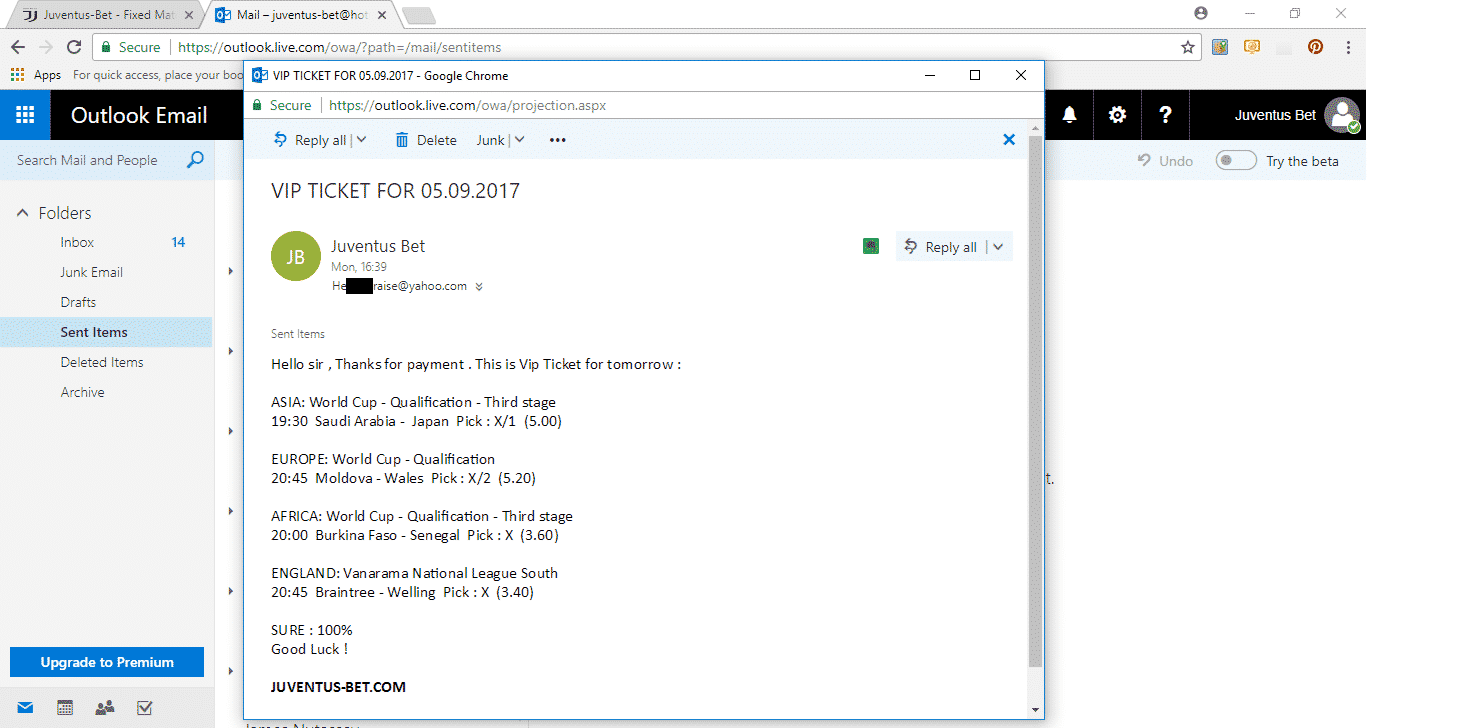1478x728 pixels.
Task: Collapse the Folders section
Action: [23, 213]
